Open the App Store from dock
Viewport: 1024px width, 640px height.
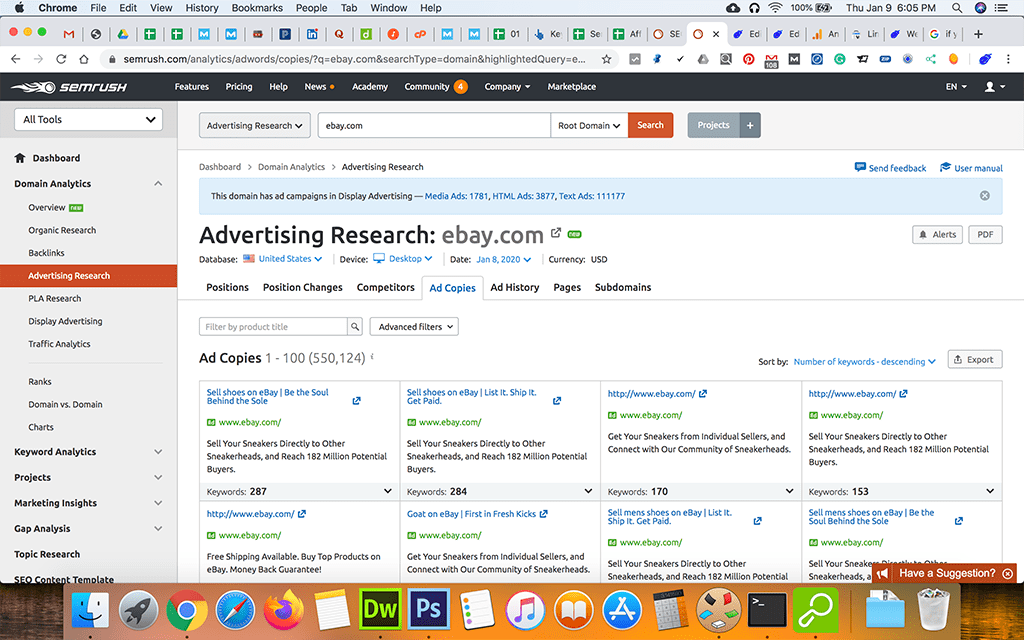(622, 610)
